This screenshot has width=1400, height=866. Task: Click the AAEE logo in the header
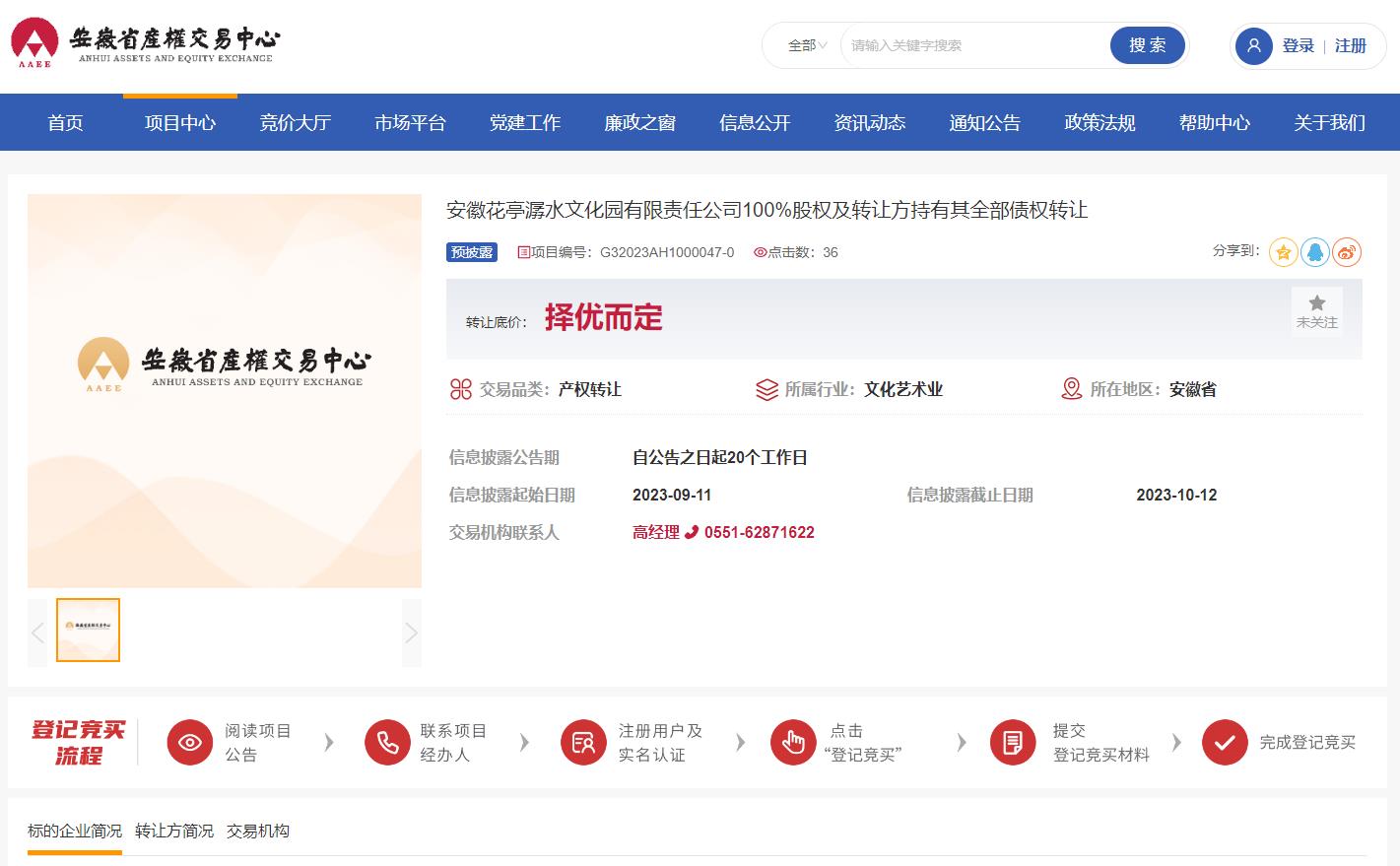tap(145, 44)
